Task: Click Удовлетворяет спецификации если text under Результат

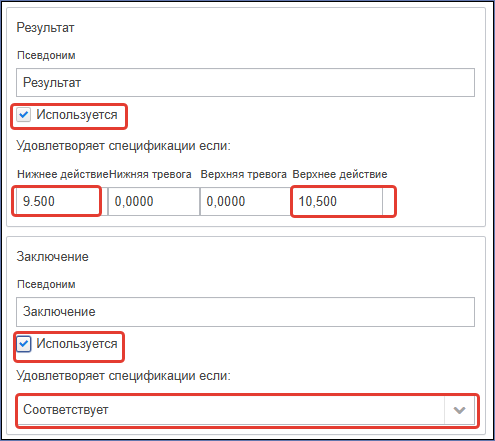Action: tap(124, 146)
